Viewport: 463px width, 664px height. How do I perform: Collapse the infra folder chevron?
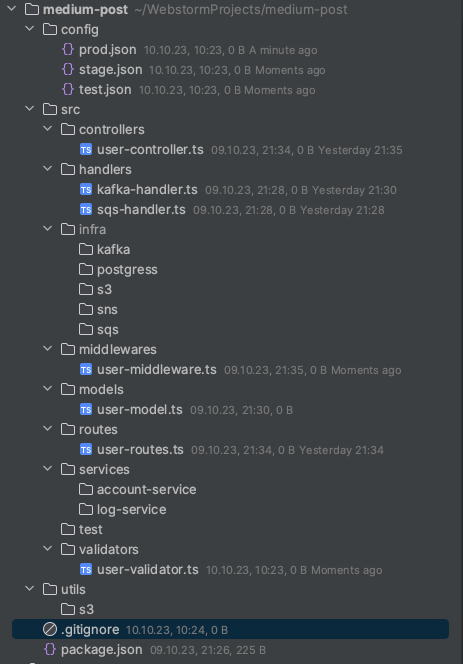coord(48,229)
